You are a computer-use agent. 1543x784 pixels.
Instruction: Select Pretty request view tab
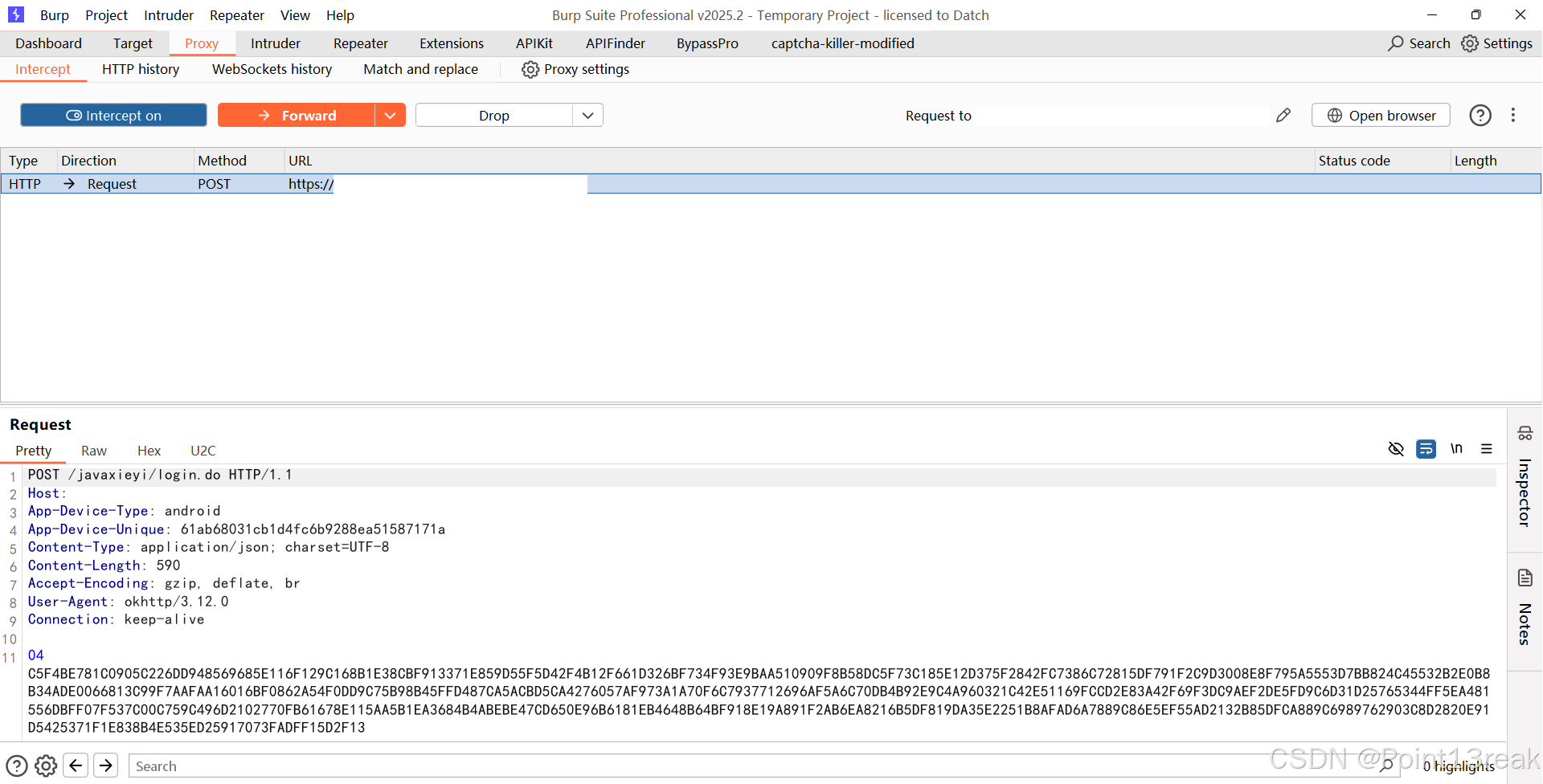pos(34,451)
